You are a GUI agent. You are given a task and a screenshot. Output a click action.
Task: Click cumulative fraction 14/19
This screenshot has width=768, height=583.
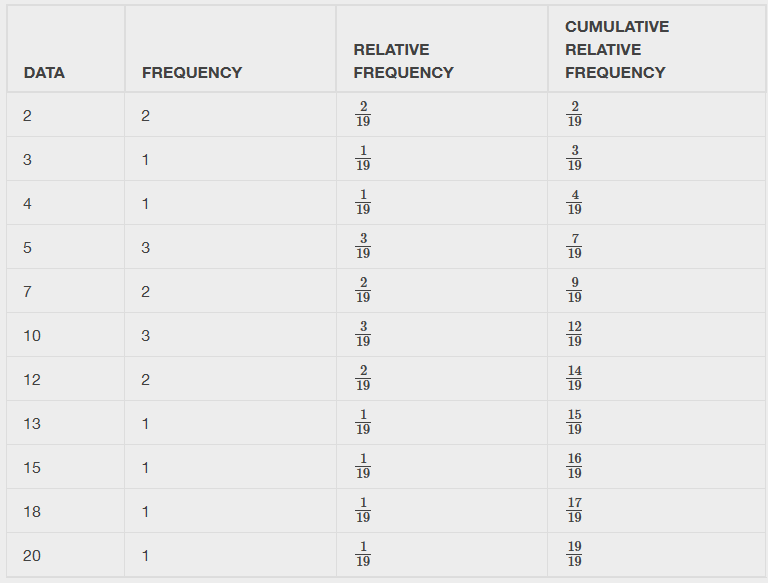pos(574,379)
